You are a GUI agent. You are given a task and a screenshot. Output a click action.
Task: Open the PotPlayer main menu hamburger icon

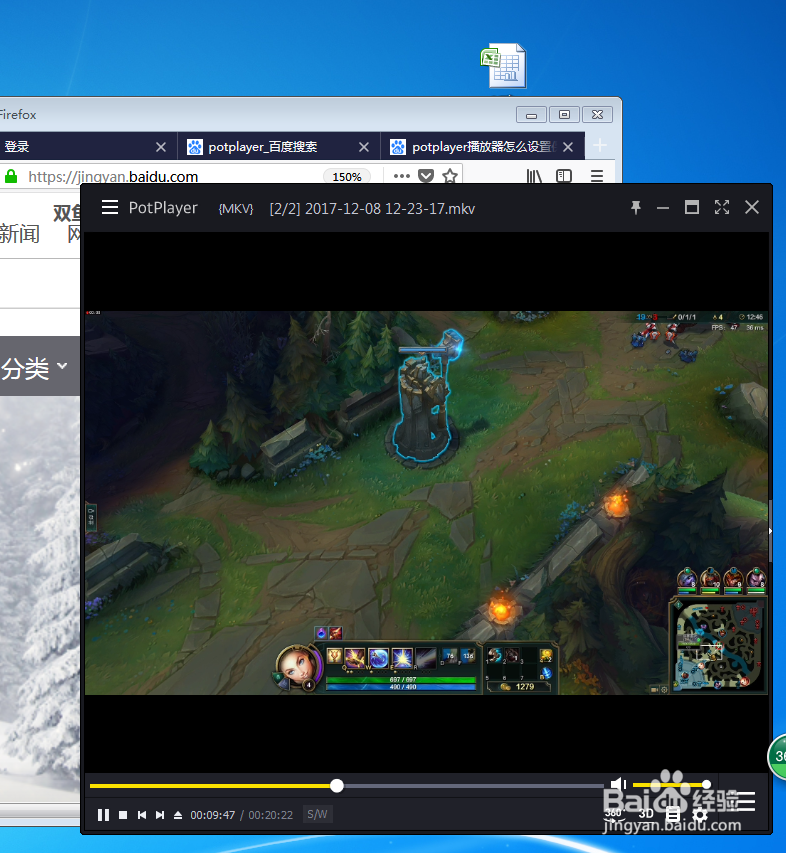pos(110,207)
